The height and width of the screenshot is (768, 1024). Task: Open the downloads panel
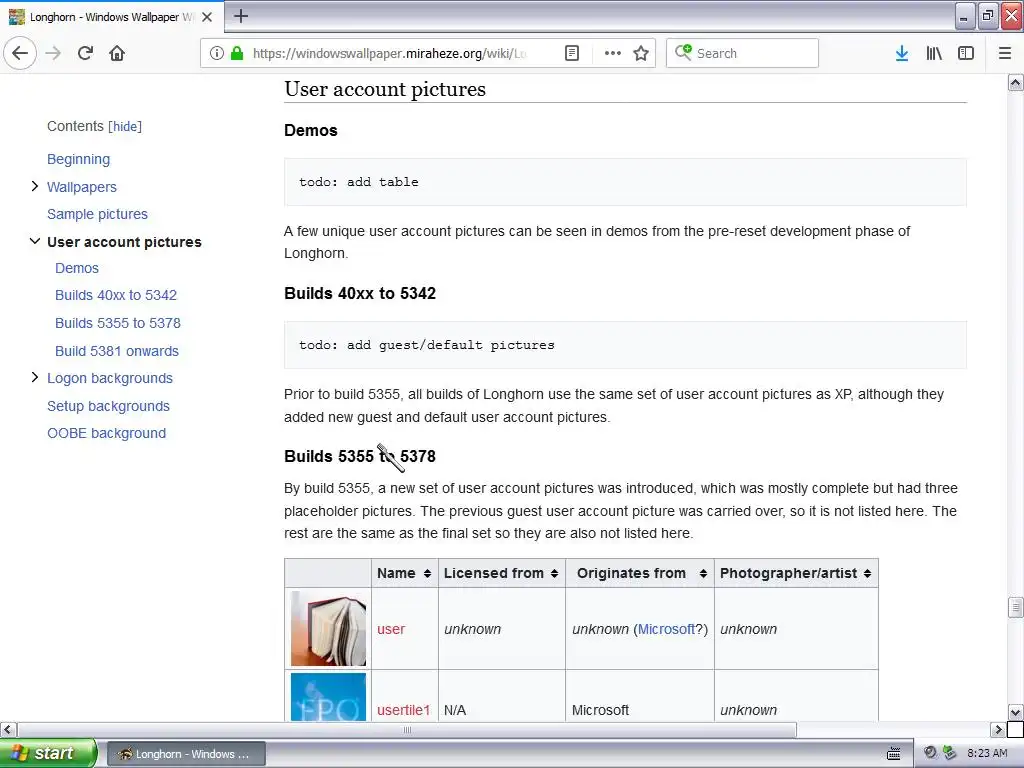pos(902,53)
